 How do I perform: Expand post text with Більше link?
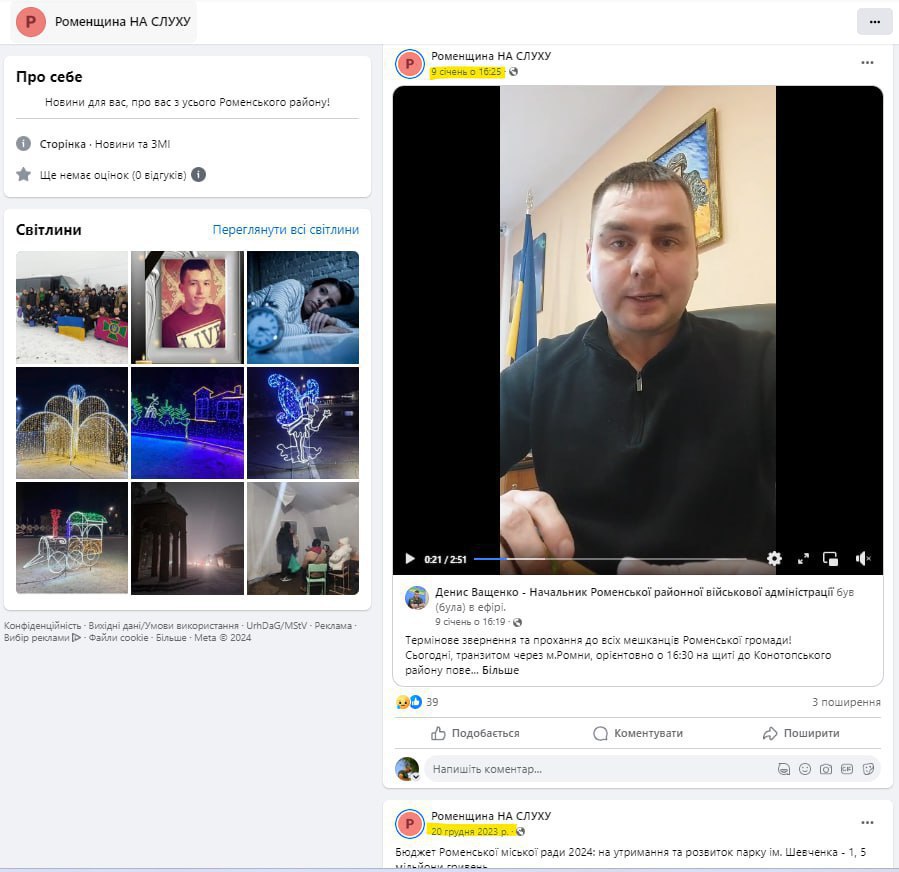pos(501,670)
